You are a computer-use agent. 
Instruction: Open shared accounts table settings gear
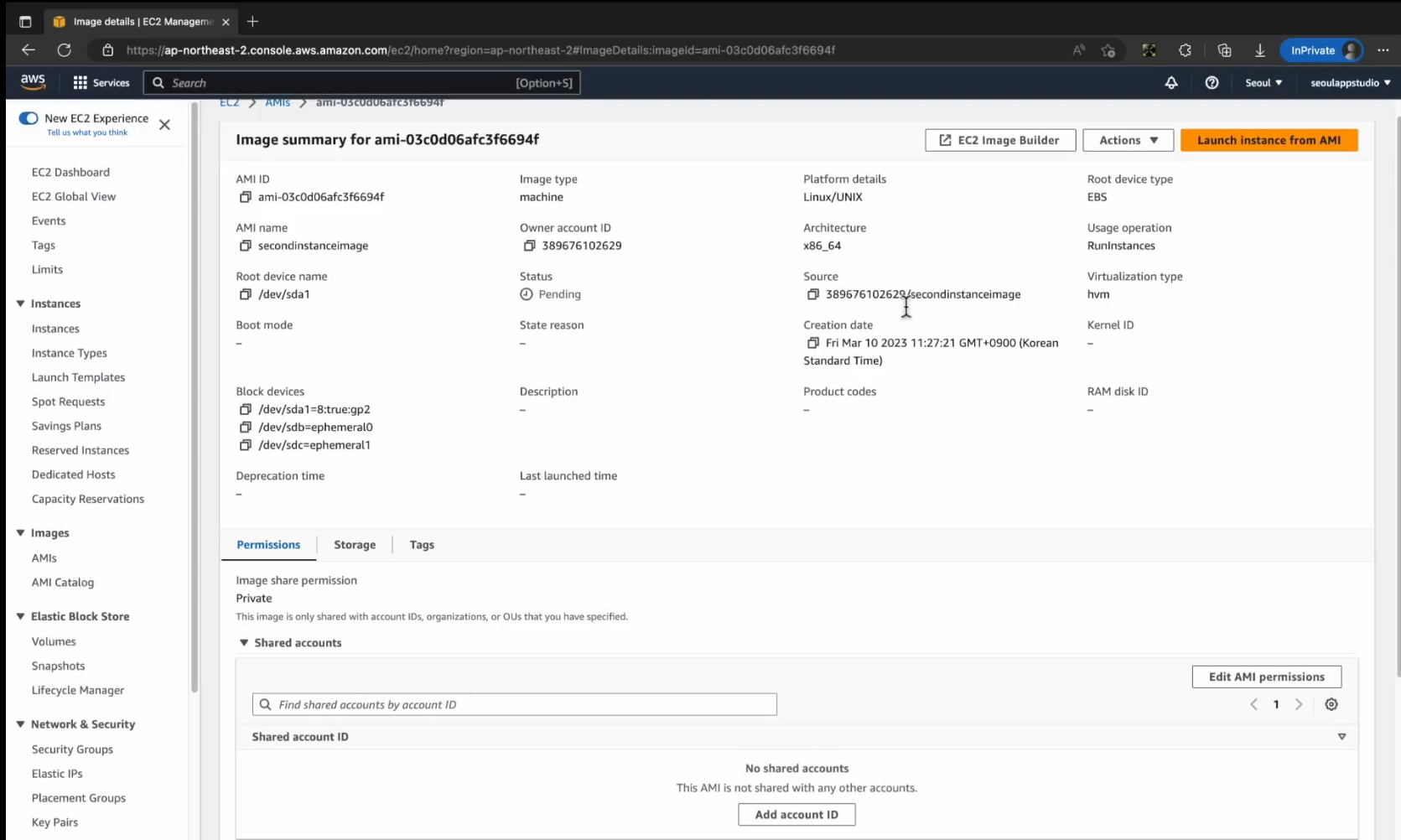(x=1331, y=704)
